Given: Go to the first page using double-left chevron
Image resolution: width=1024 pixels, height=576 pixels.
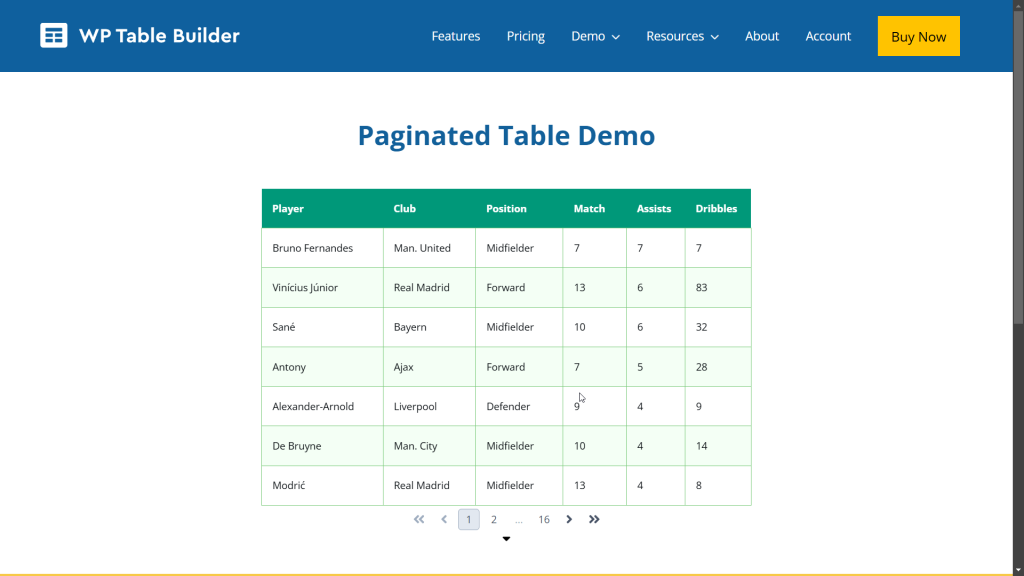Looking at the screenshot, I should (x=419, y=519).
